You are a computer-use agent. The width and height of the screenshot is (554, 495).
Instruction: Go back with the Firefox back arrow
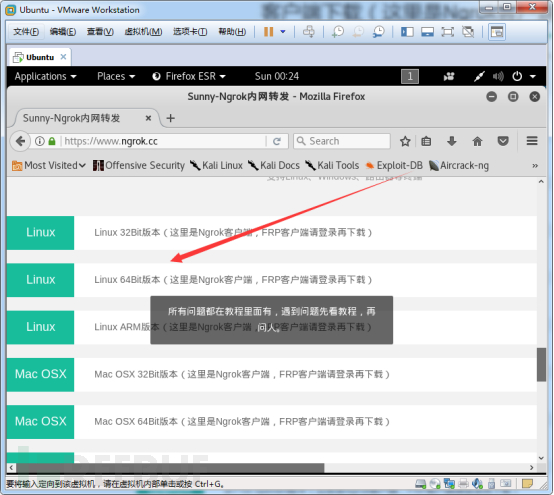20,141
